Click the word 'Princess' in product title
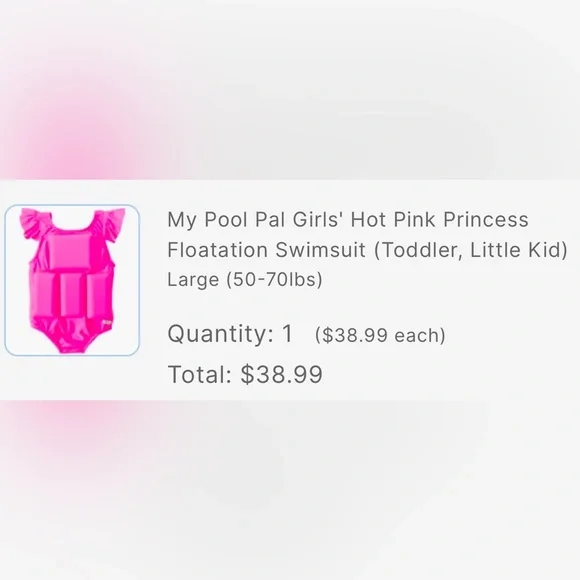 click(486, 219)
